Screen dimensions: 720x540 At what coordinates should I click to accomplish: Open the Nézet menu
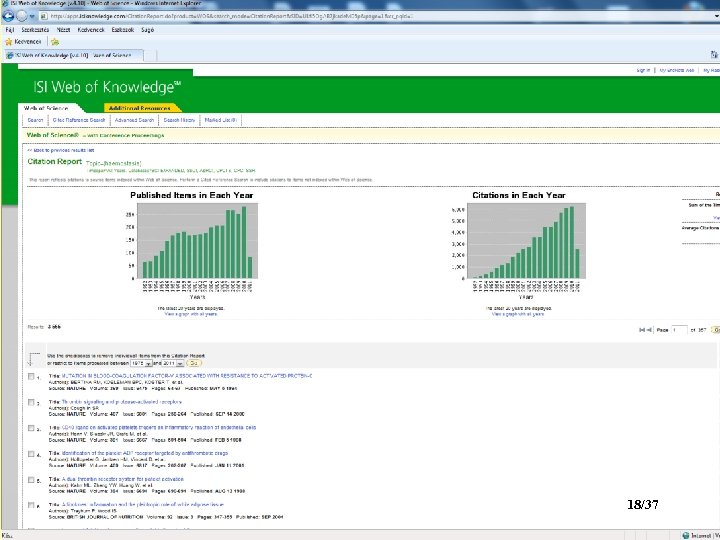click(x=63, y=30)
